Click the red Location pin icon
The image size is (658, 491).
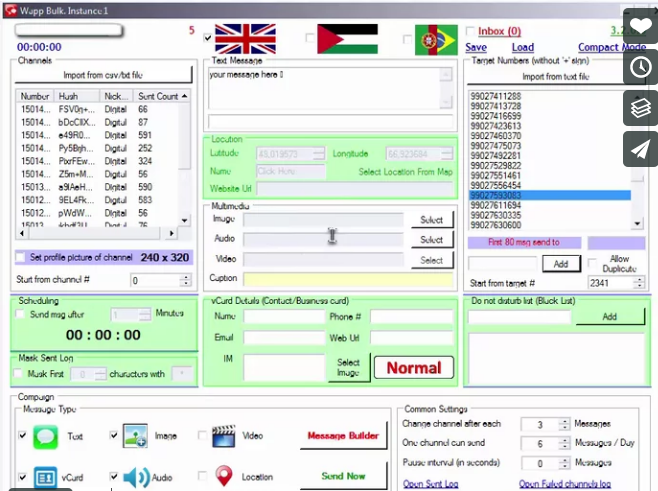pos(223,477)
